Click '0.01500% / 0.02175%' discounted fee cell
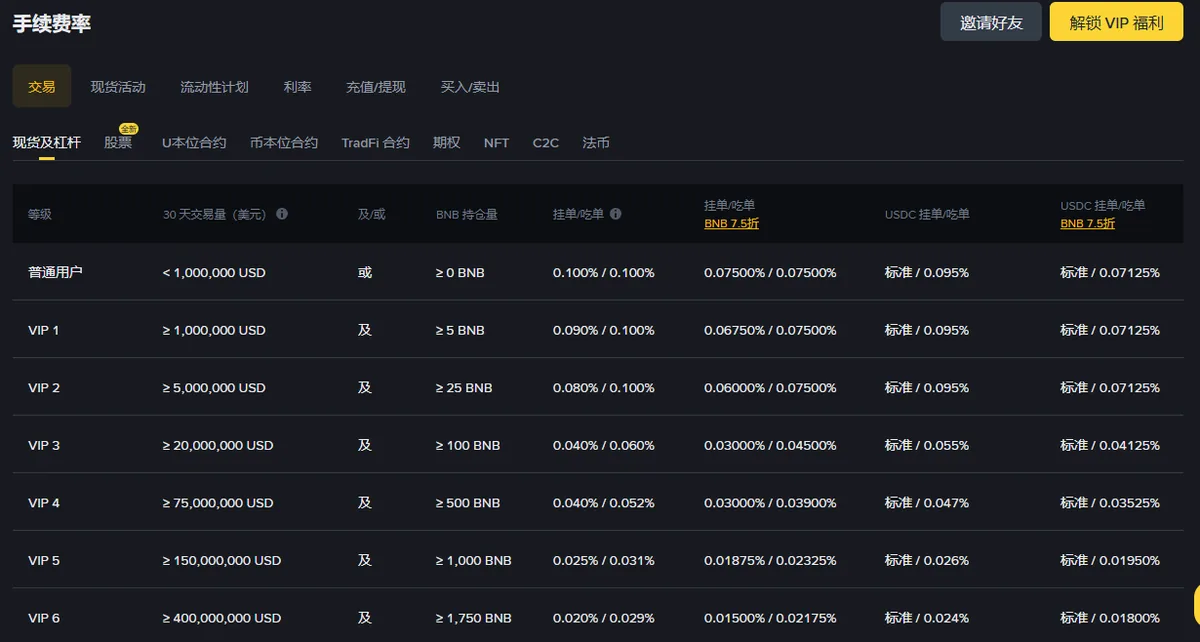This screenshot has width=1200, height=642. click(x=770, y=618)
